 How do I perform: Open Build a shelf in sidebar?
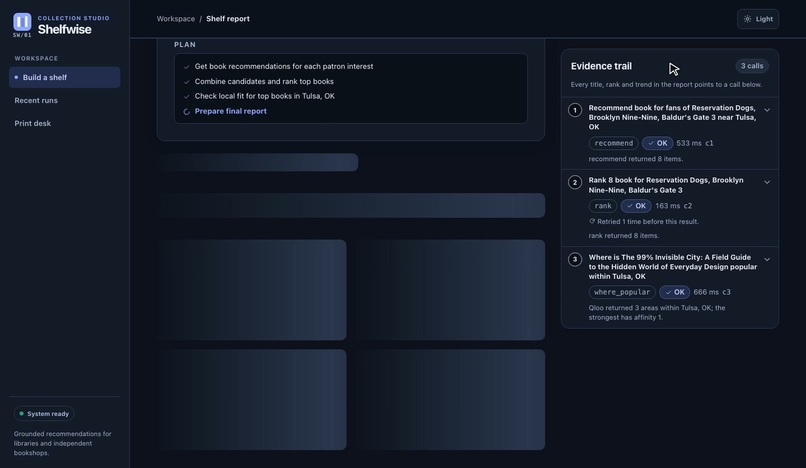65,77
